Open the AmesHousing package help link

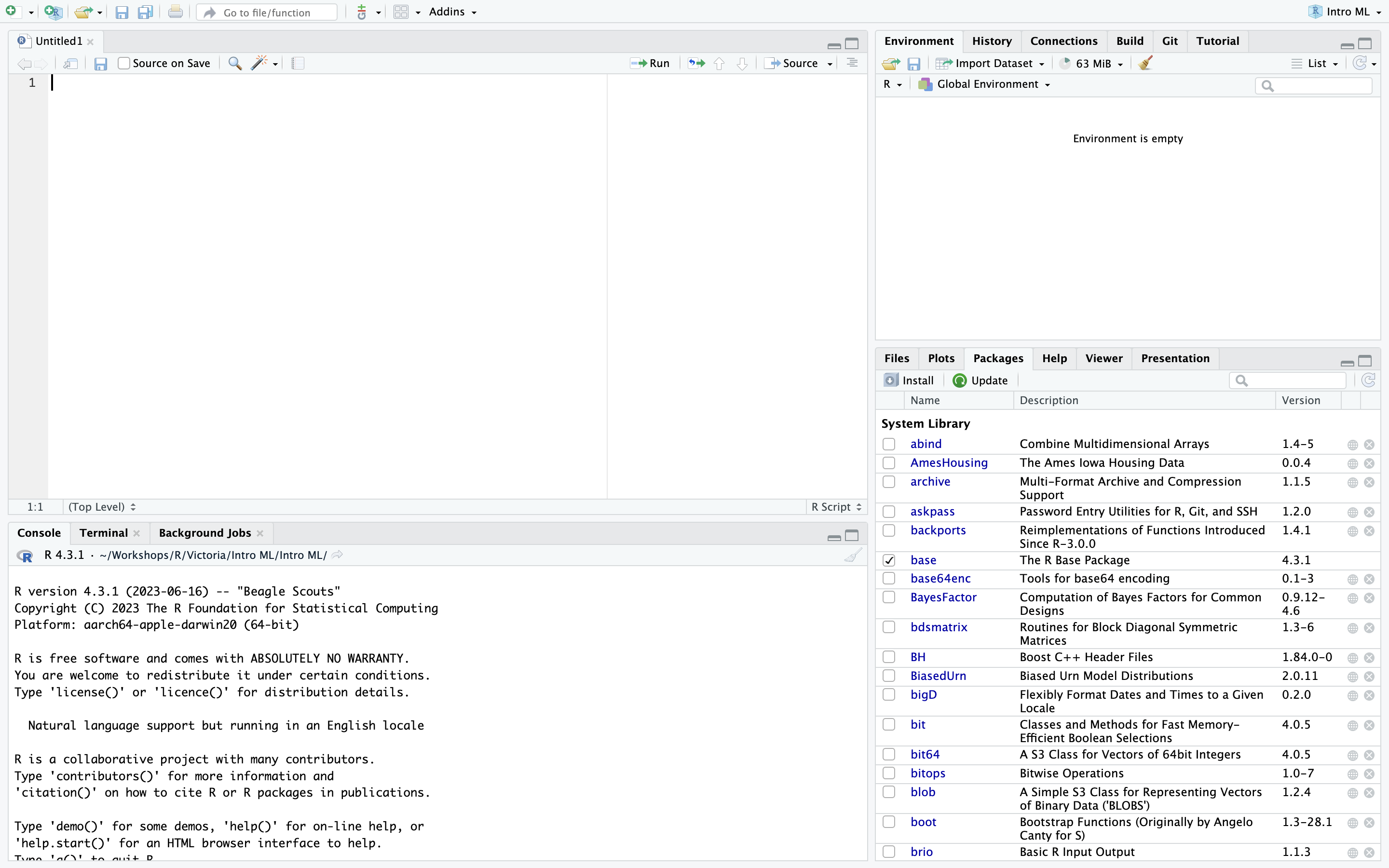click(1353, 463)
